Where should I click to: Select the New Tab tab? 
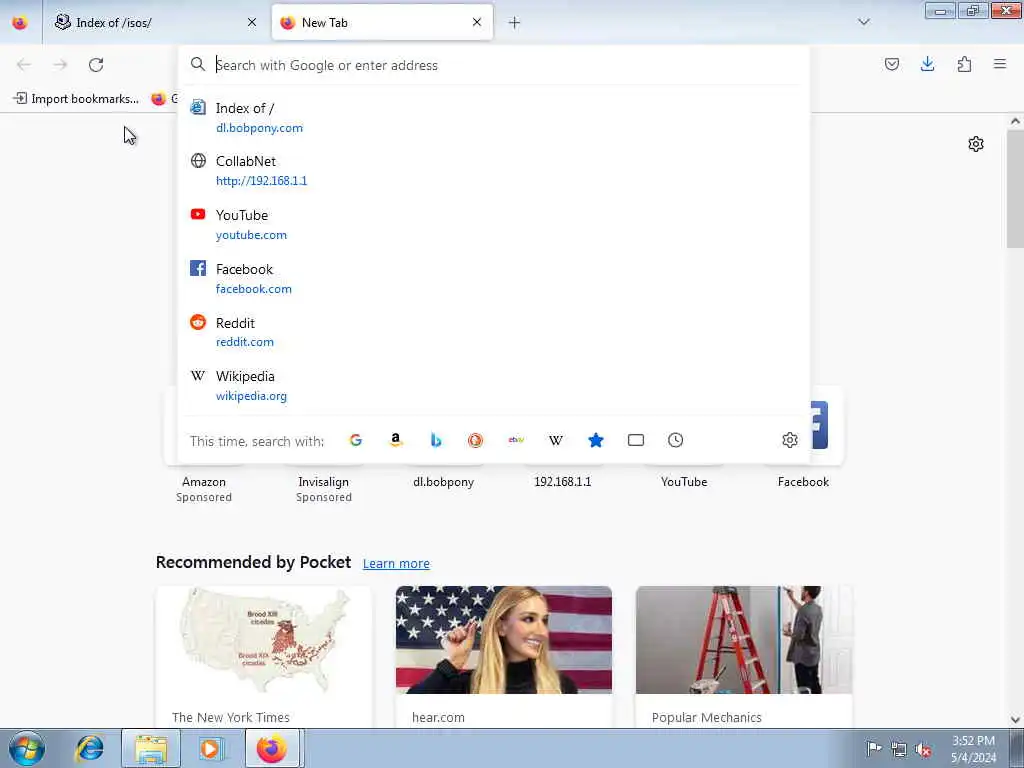pos(382,23)
